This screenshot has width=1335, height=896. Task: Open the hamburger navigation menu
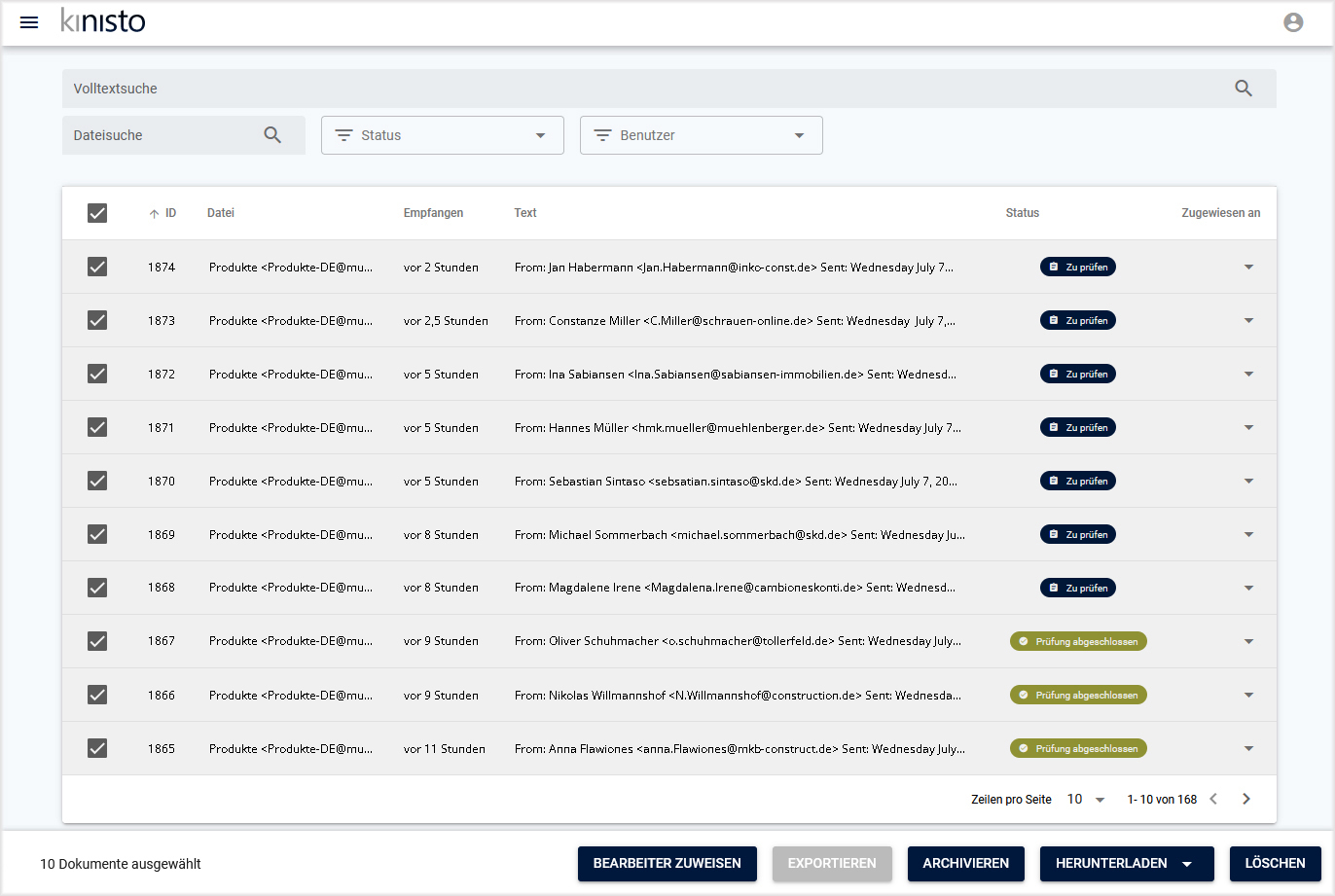click(29, 22)
